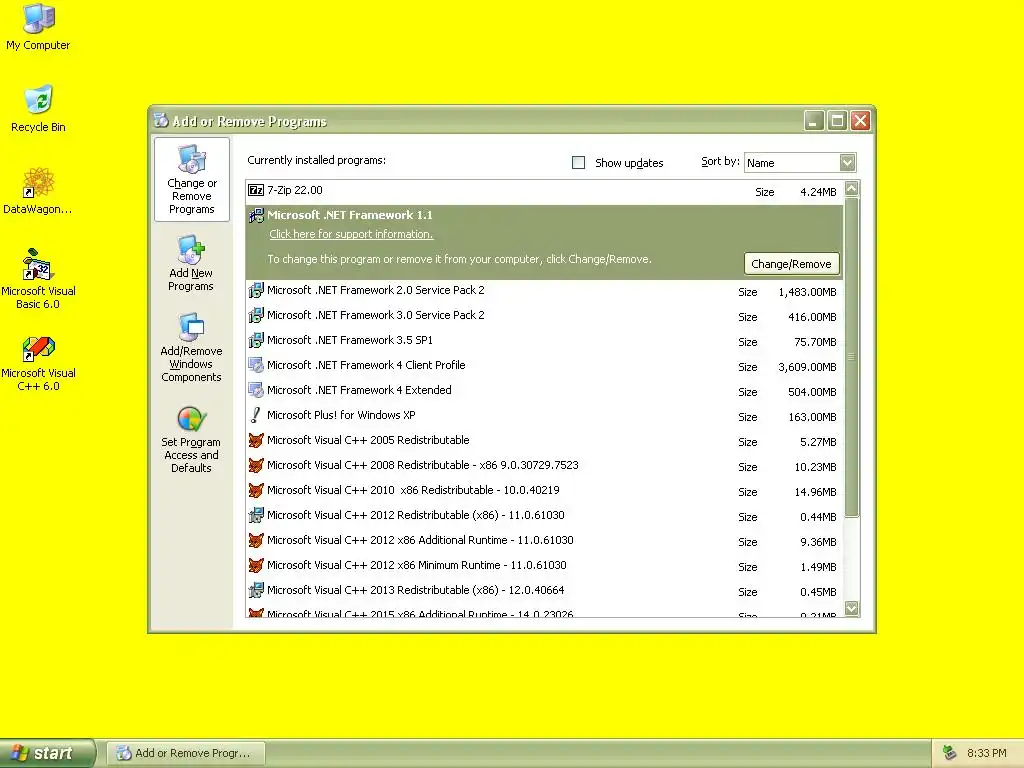Select Microsoft .NET Framework 2.0 Service Pack 2
Viewport: 1024px width, 768px height.
point(544,291)
